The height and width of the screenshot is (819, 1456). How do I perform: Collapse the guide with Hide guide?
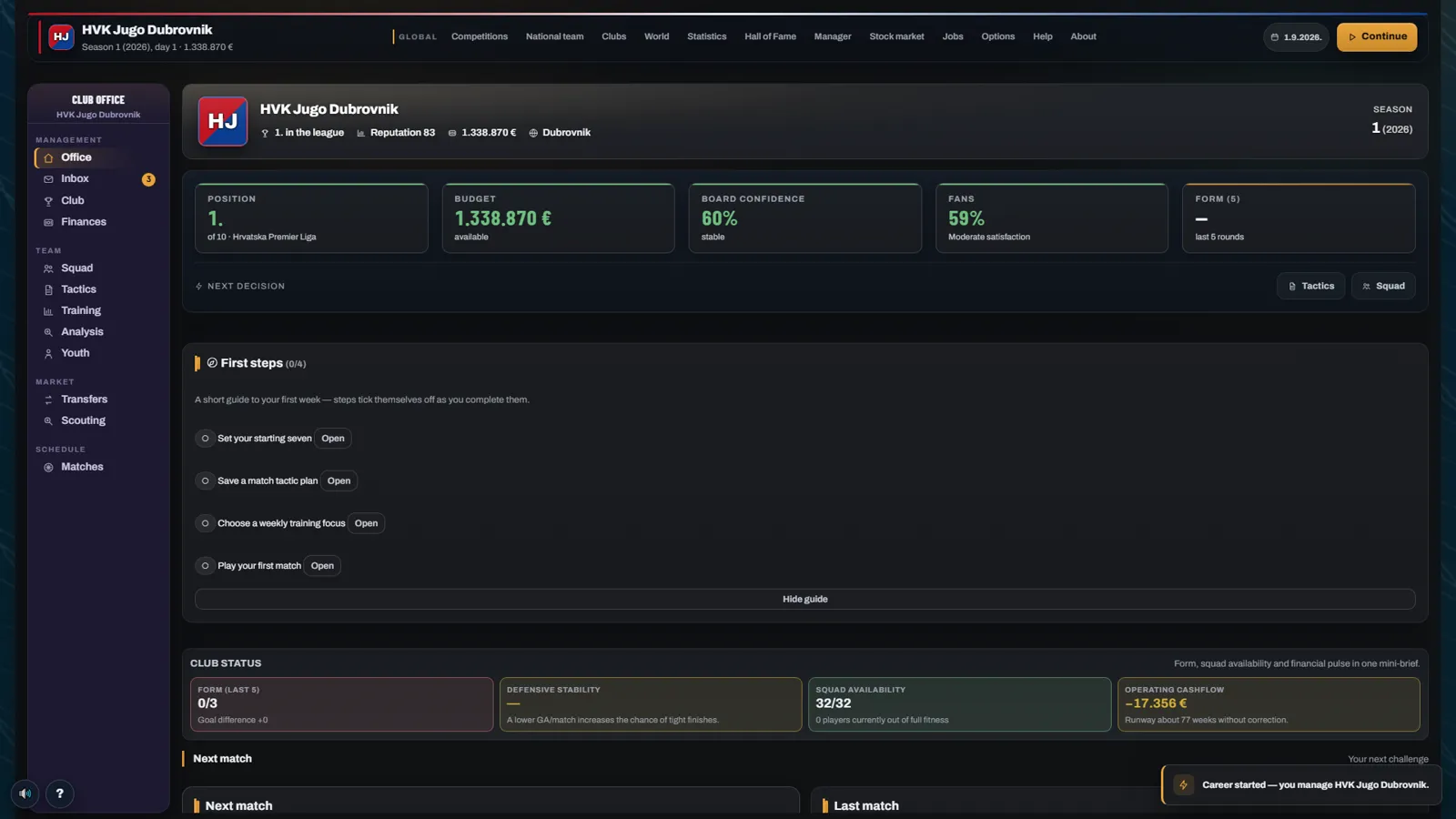804,600
